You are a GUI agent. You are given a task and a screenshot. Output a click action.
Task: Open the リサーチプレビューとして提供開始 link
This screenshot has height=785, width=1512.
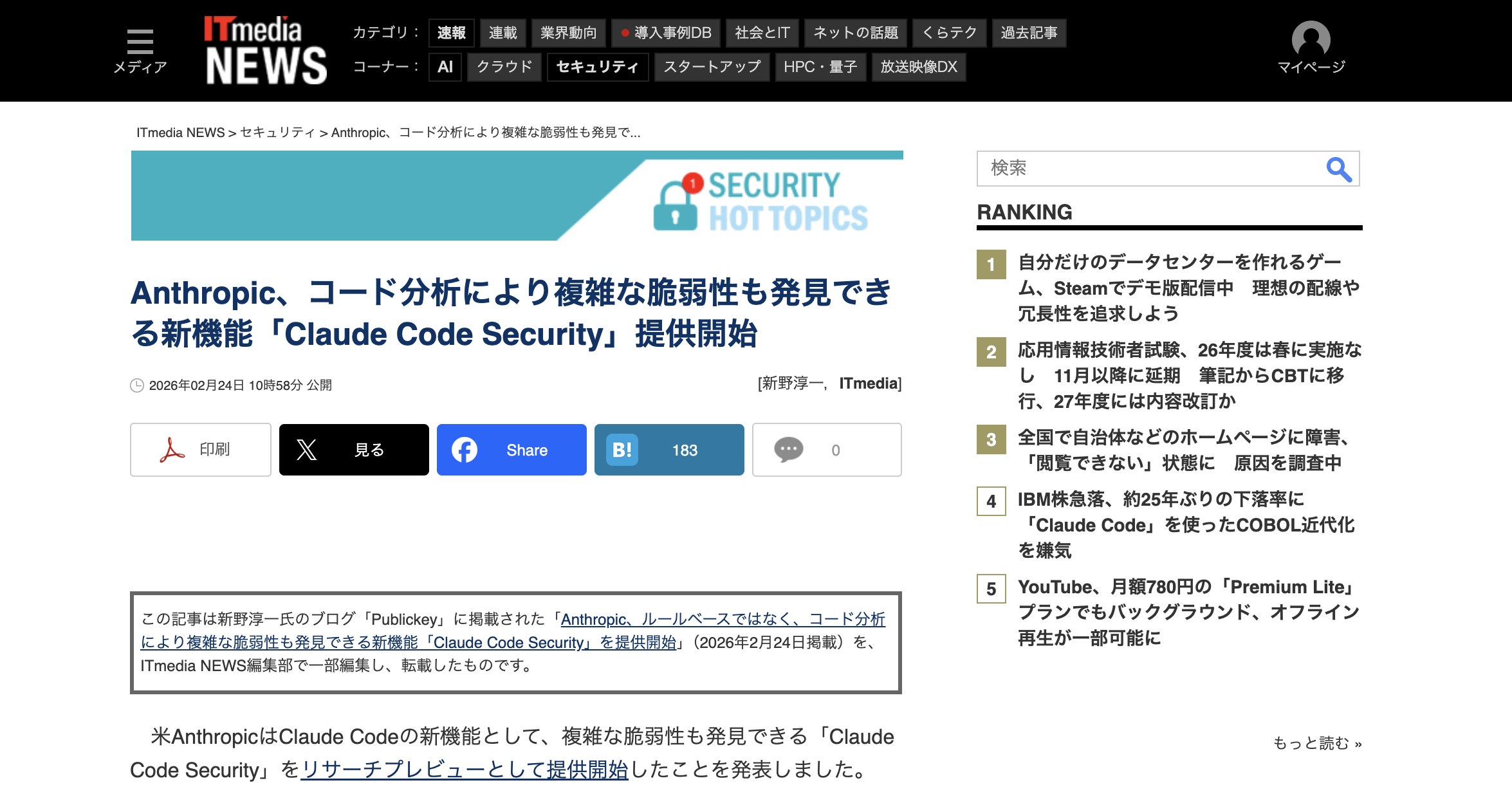[x=464, y=770]
